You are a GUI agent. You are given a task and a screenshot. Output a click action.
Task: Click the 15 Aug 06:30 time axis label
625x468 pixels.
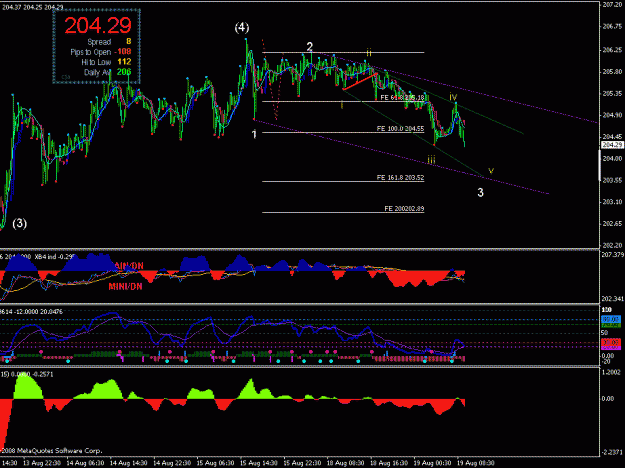click(x=215, y=463)
